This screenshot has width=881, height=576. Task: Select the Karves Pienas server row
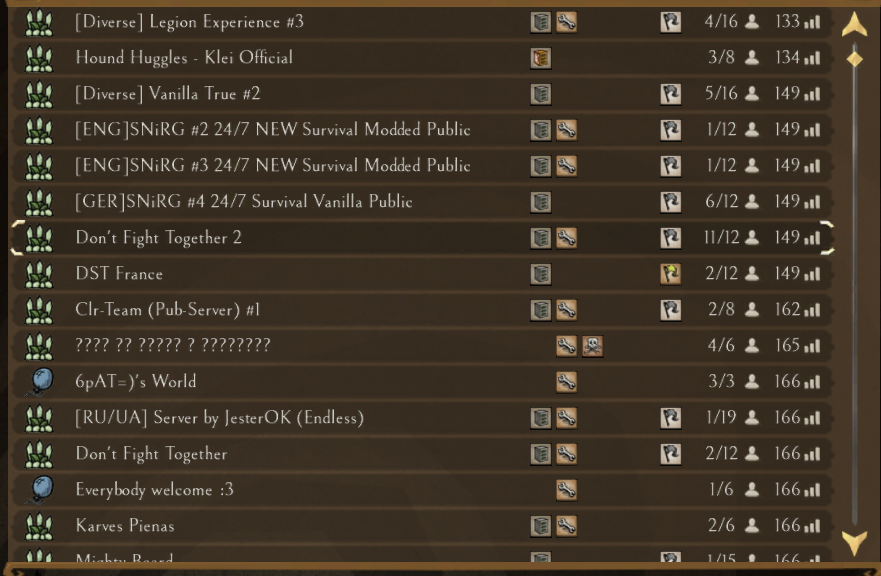(423, 525)
